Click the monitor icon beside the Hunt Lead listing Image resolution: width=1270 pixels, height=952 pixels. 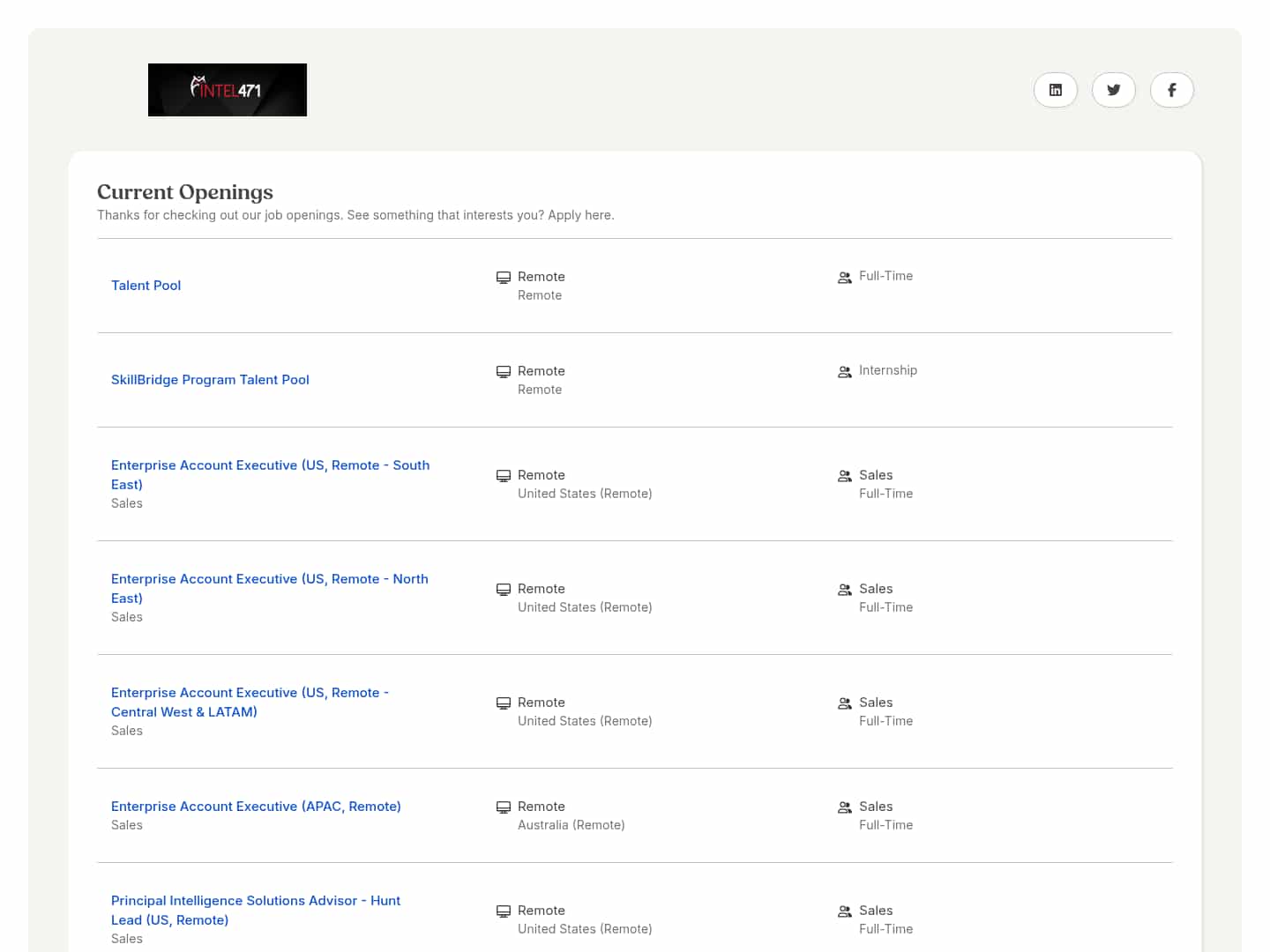click(504, 911)
